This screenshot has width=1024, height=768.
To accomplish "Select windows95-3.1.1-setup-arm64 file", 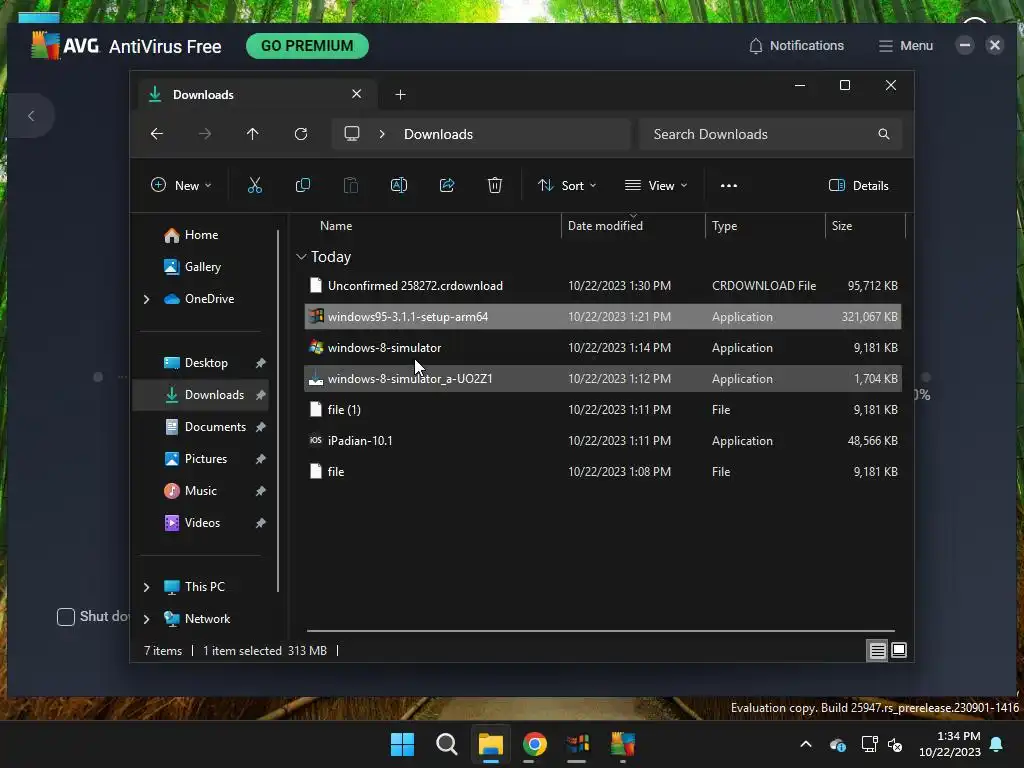I will point(603,317).
